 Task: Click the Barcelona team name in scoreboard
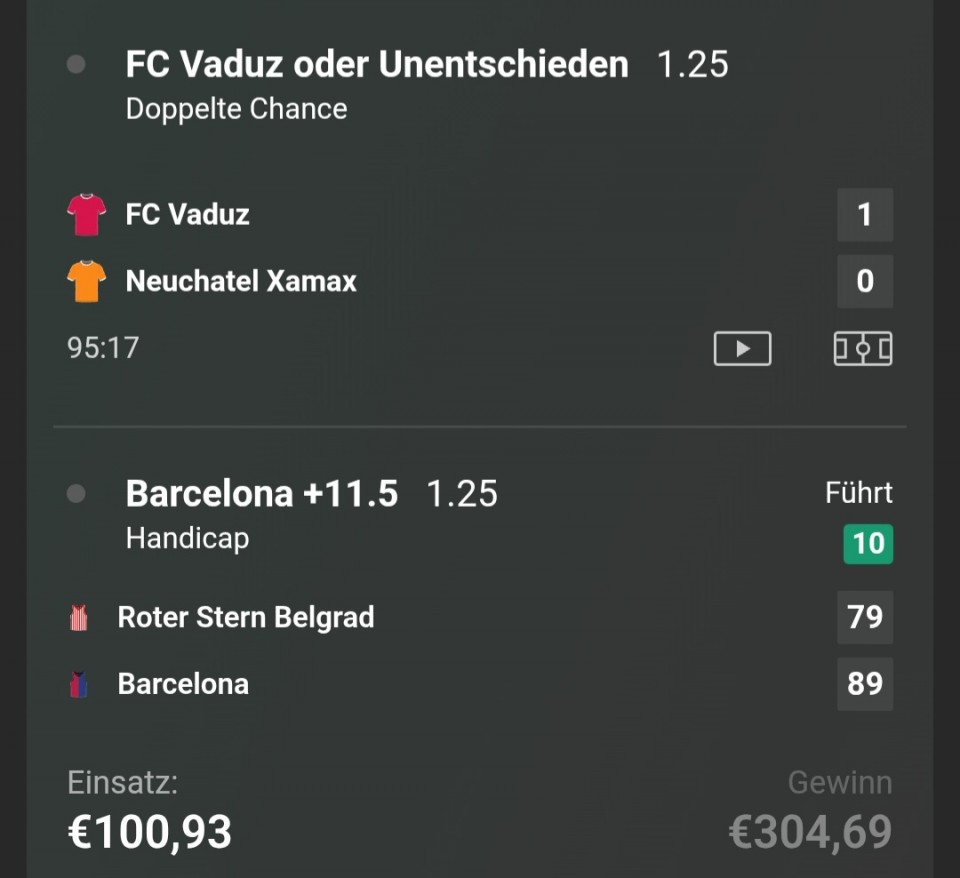[183, 684]
